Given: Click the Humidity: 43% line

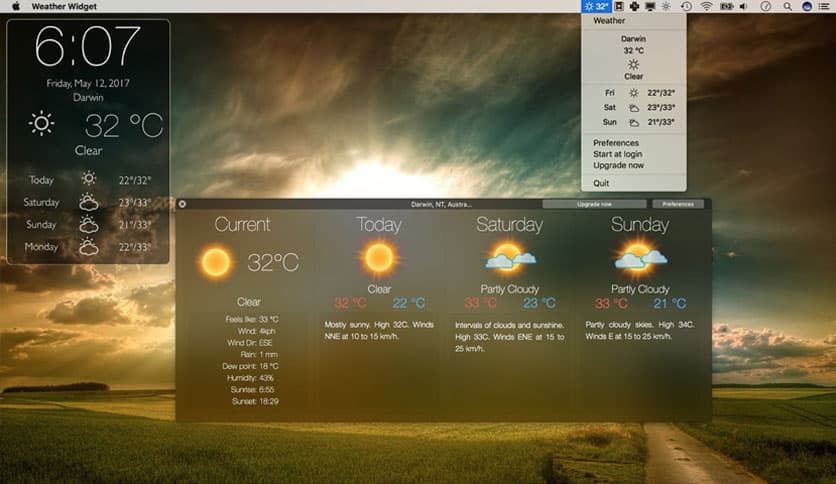Looking at the screenshot, I should tap(250, 378).
